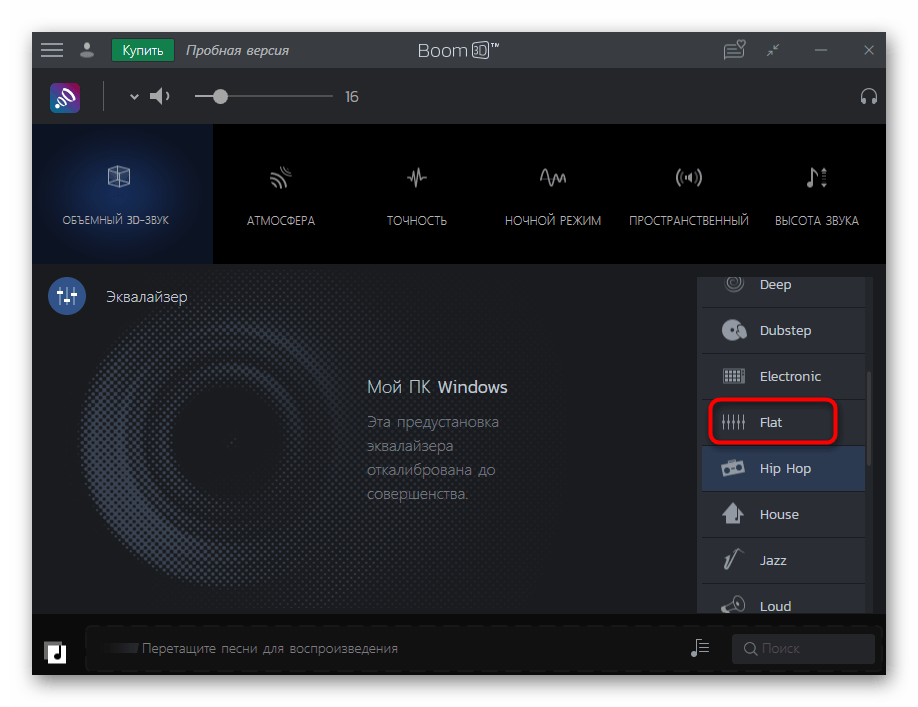
Task: Switch to compact mini mode
Action: click(773, 50)
